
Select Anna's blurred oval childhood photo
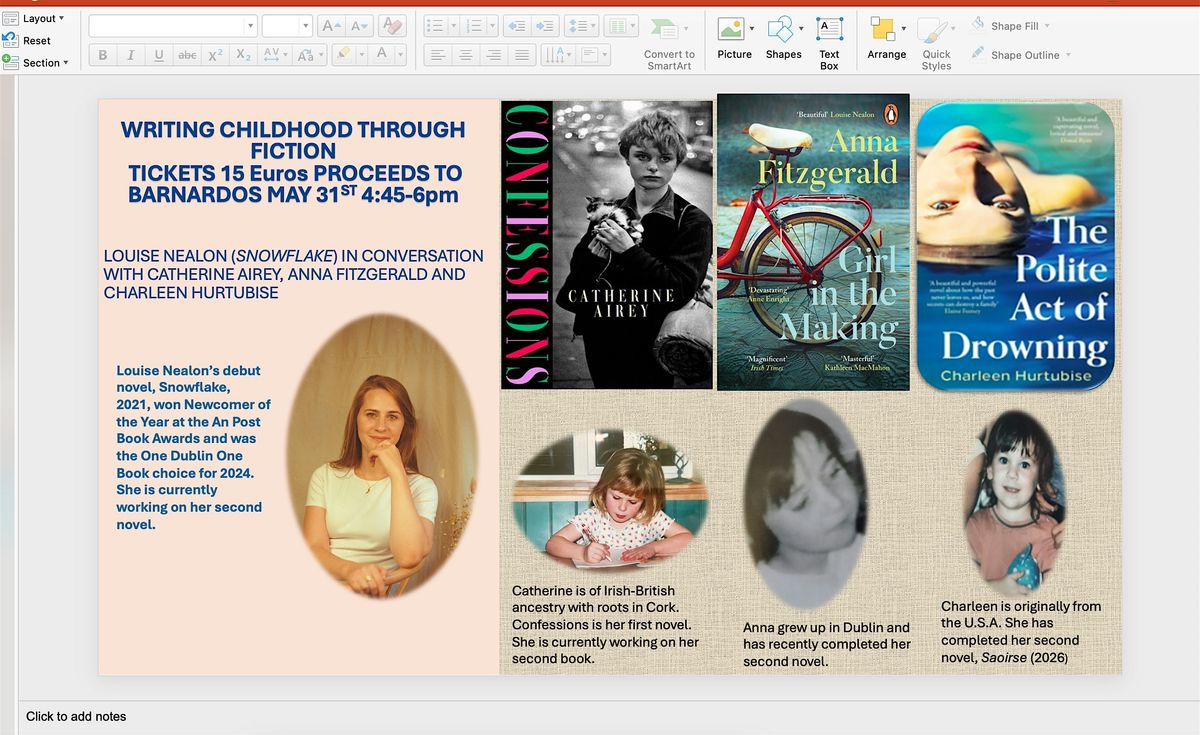(807, 503)
